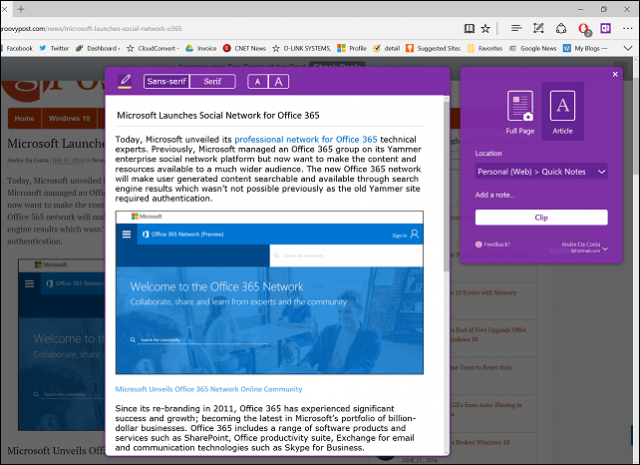Open Microsoft Unveils Office 365 Network link

[209, 389]
